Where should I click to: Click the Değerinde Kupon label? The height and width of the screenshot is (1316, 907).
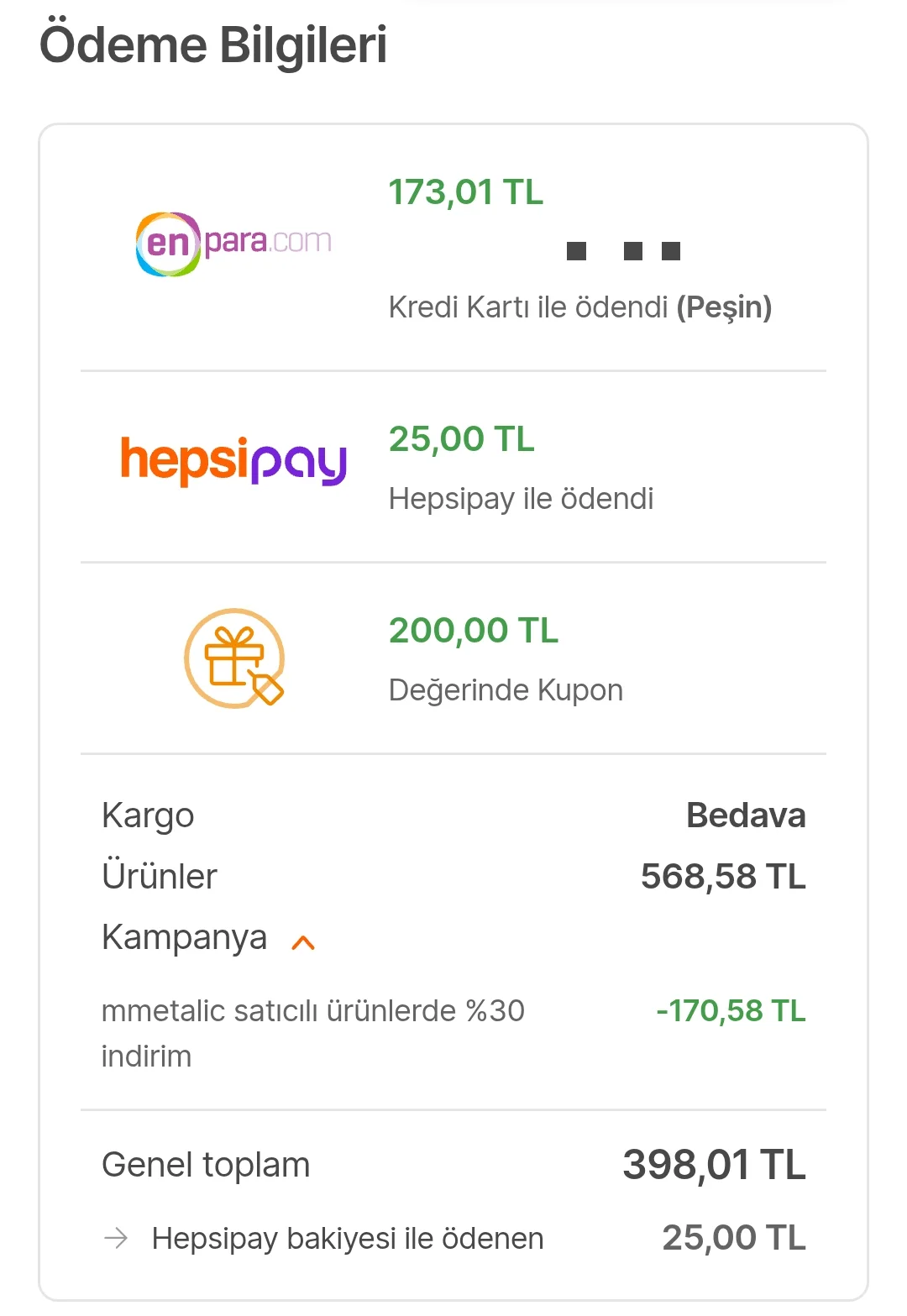[506, 690]
